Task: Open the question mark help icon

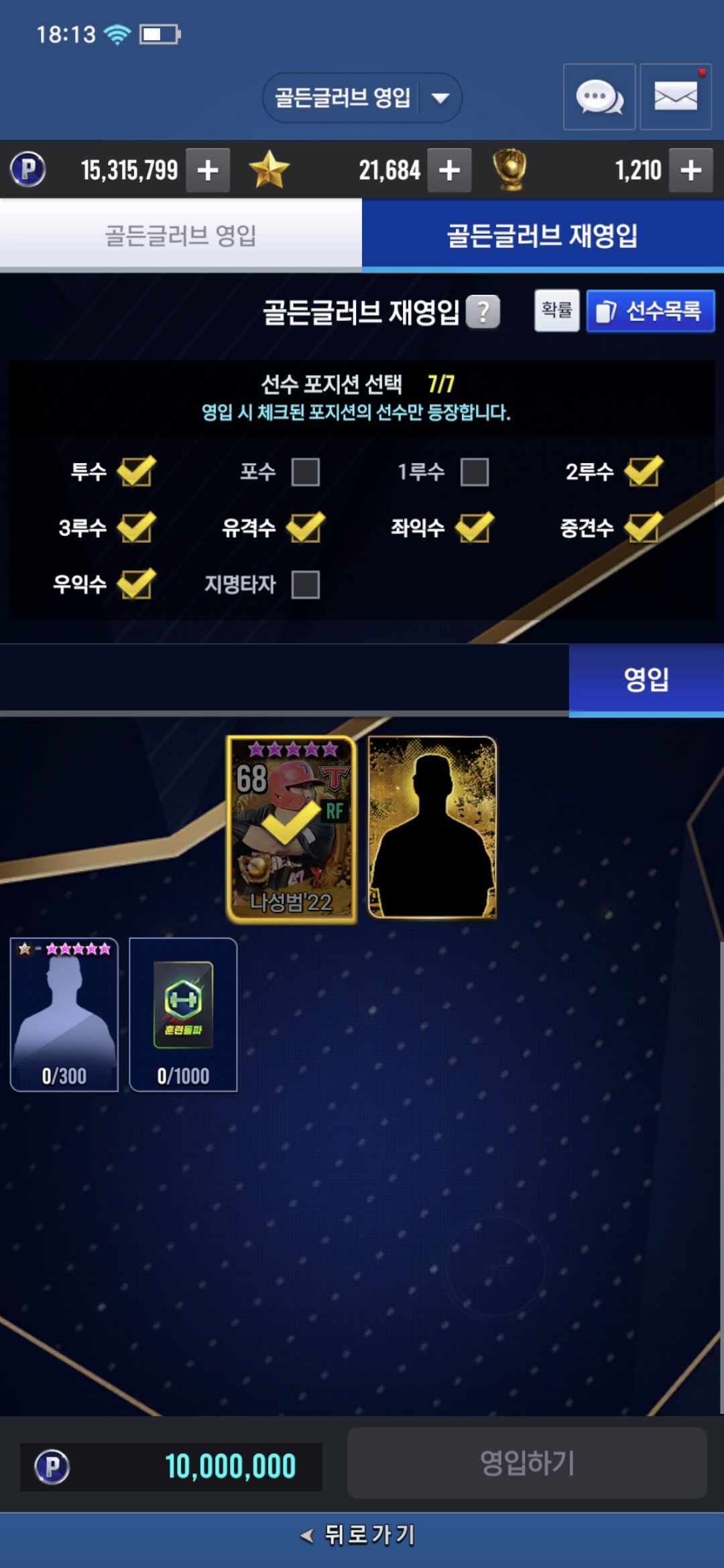Action: 483,312
